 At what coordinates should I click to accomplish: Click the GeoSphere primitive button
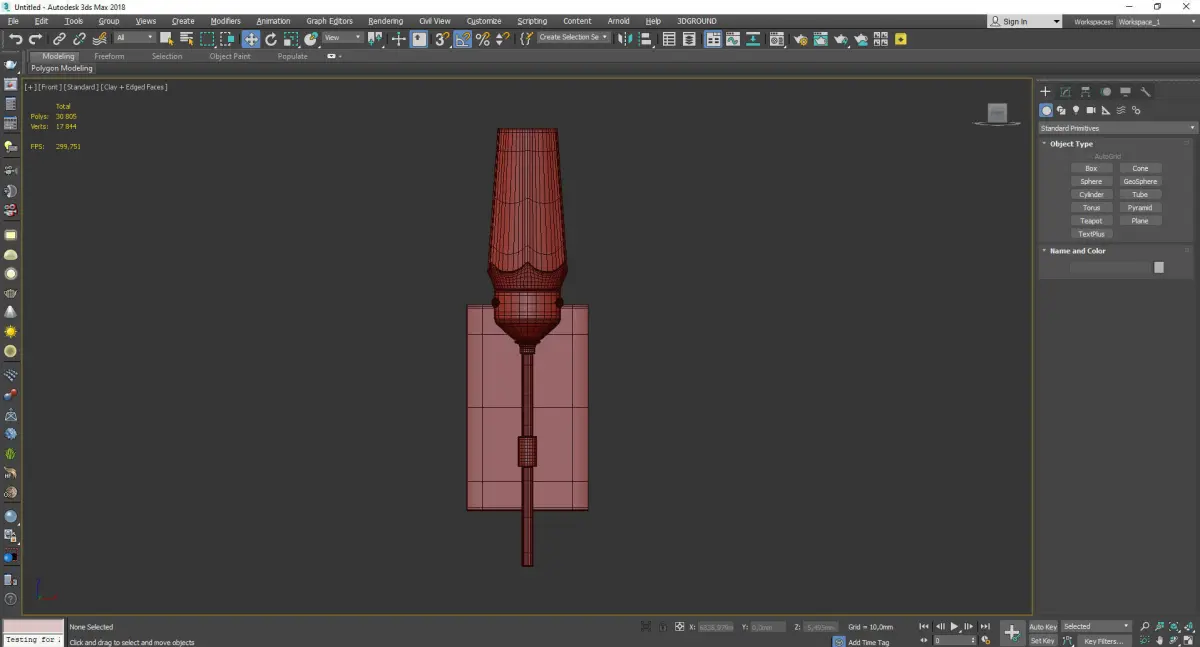pyautogui.click(x=1140, y=182)
